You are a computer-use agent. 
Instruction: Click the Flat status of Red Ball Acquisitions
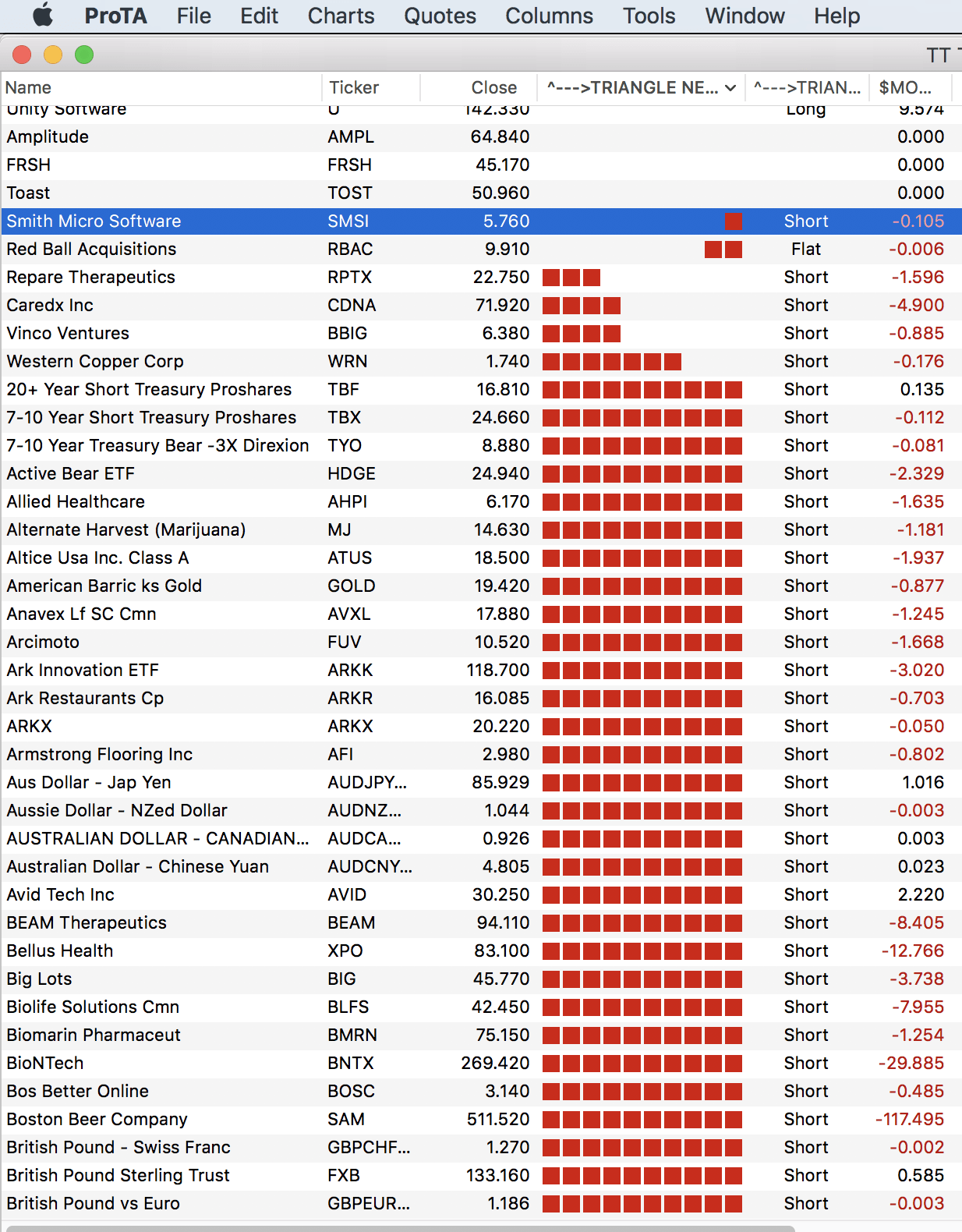tap(806, 250)
